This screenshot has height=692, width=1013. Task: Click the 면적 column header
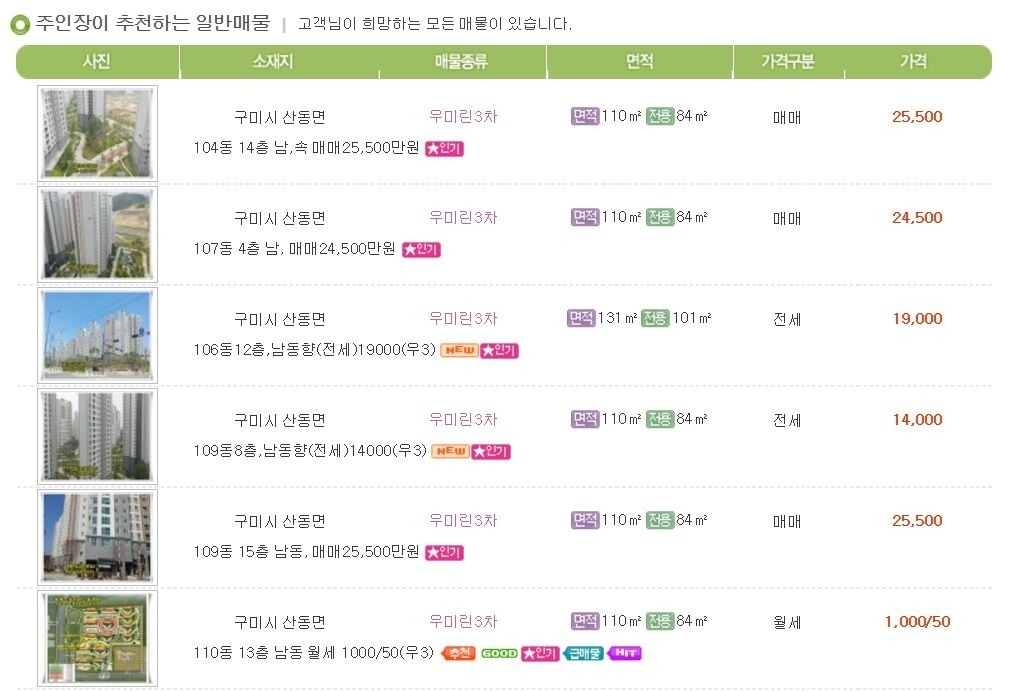pos(640,61)
